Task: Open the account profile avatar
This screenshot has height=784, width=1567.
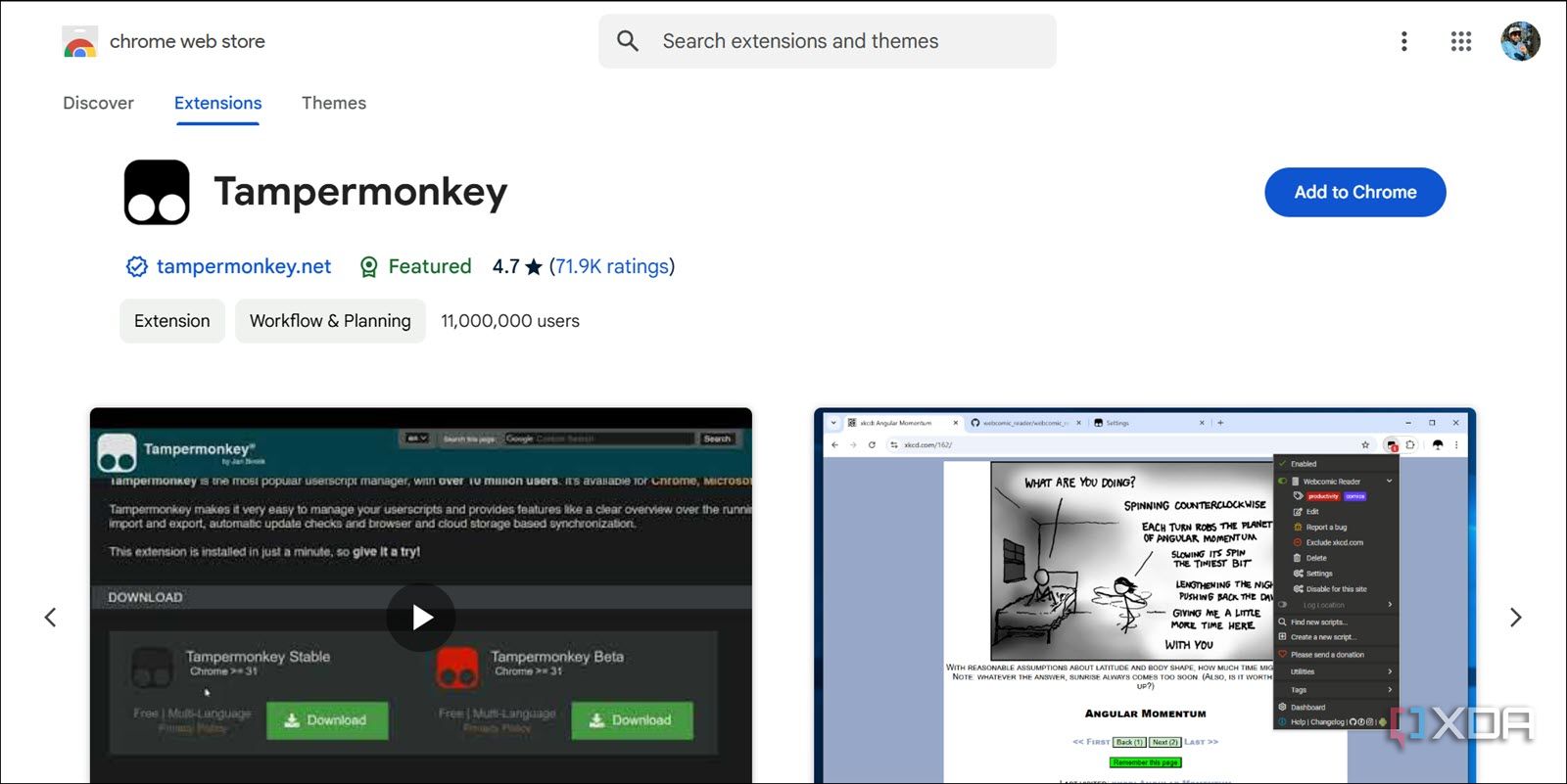Action: [x=1520, y=41]
